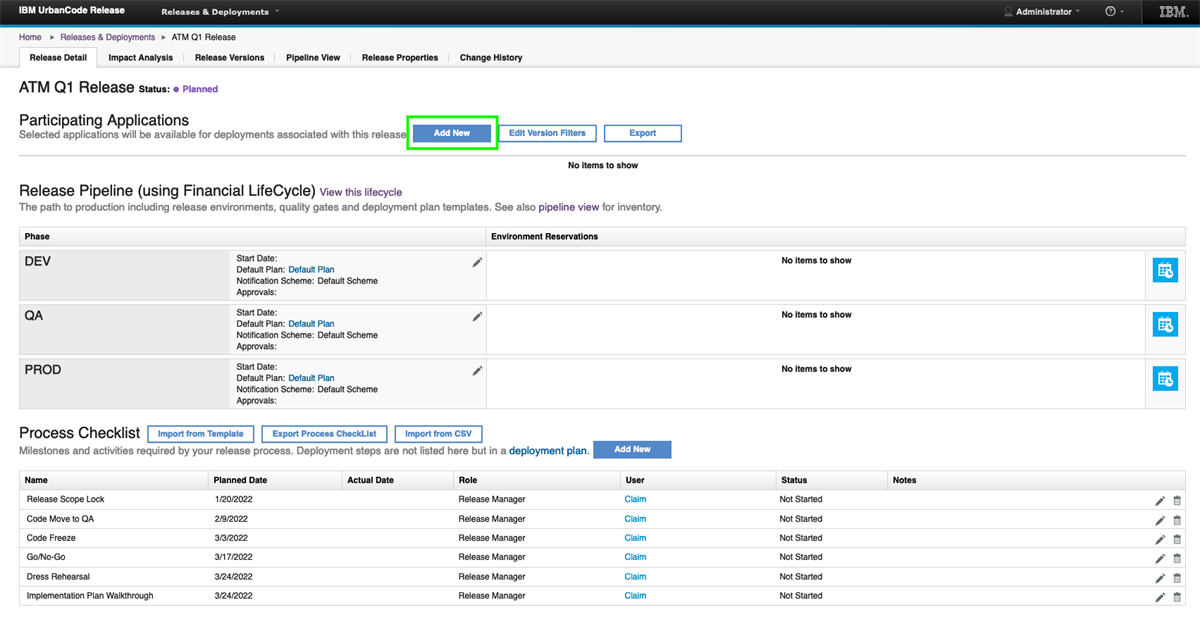The width and height of the screenshot is (1200, 619).
Task: Delete the Code Freeze checklist item
Action: pyautogui.click(x=1177, y=539)
